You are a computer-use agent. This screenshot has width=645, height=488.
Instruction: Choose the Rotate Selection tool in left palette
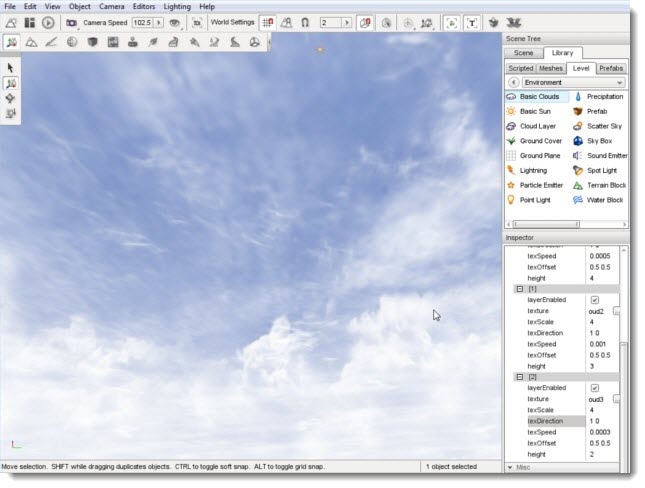tap(10, 98)
